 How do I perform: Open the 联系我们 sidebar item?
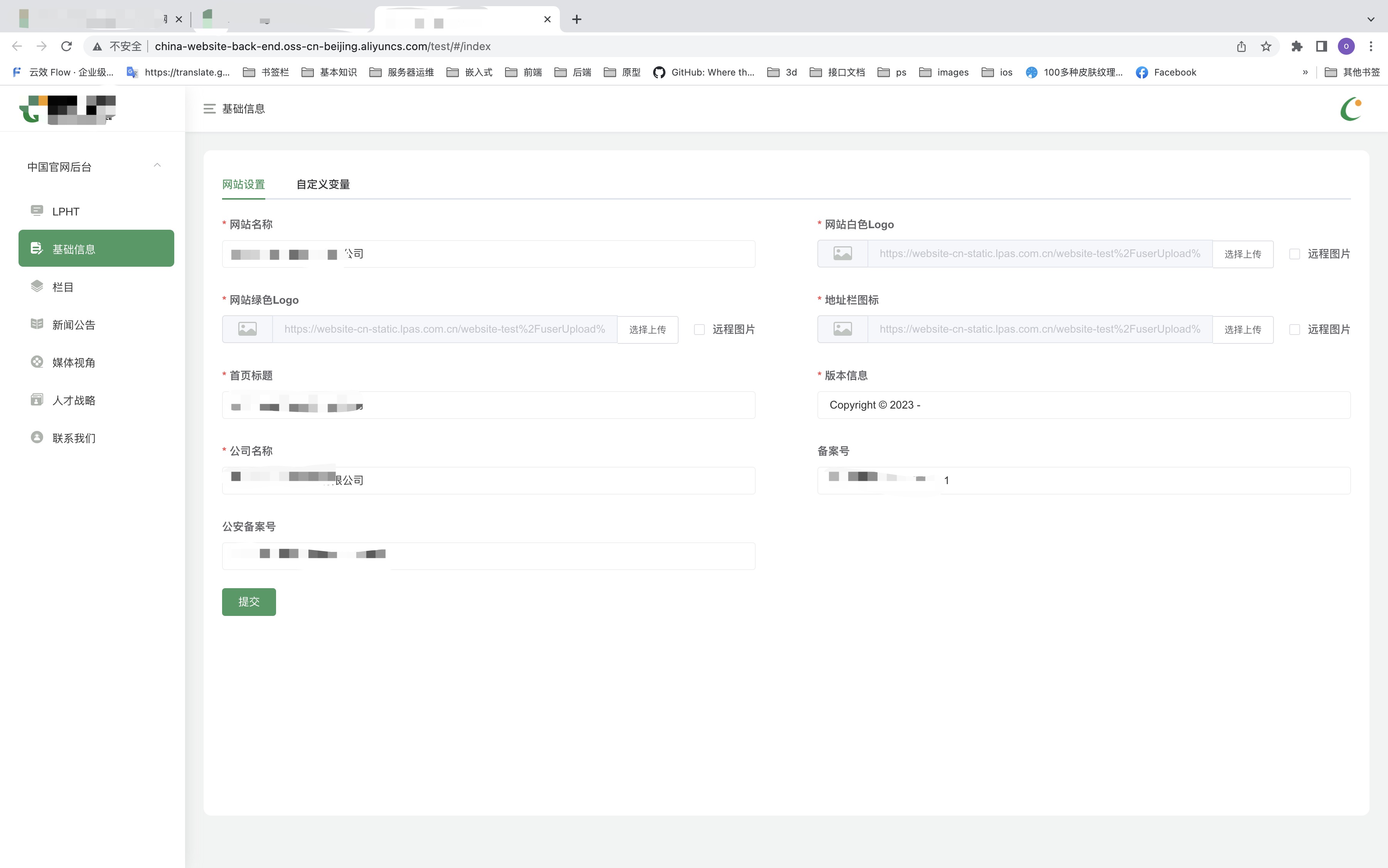(x=96, y=438)
